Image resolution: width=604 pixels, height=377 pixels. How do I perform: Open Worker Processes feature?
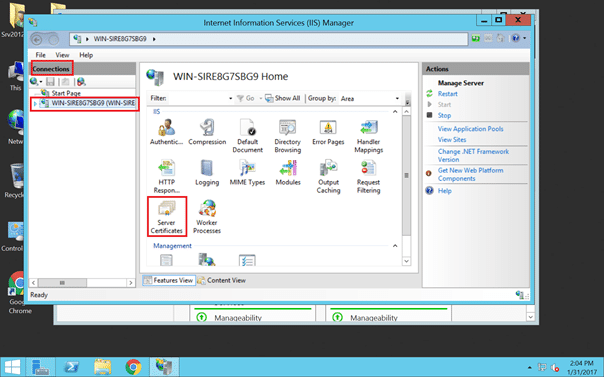[207, 217]
